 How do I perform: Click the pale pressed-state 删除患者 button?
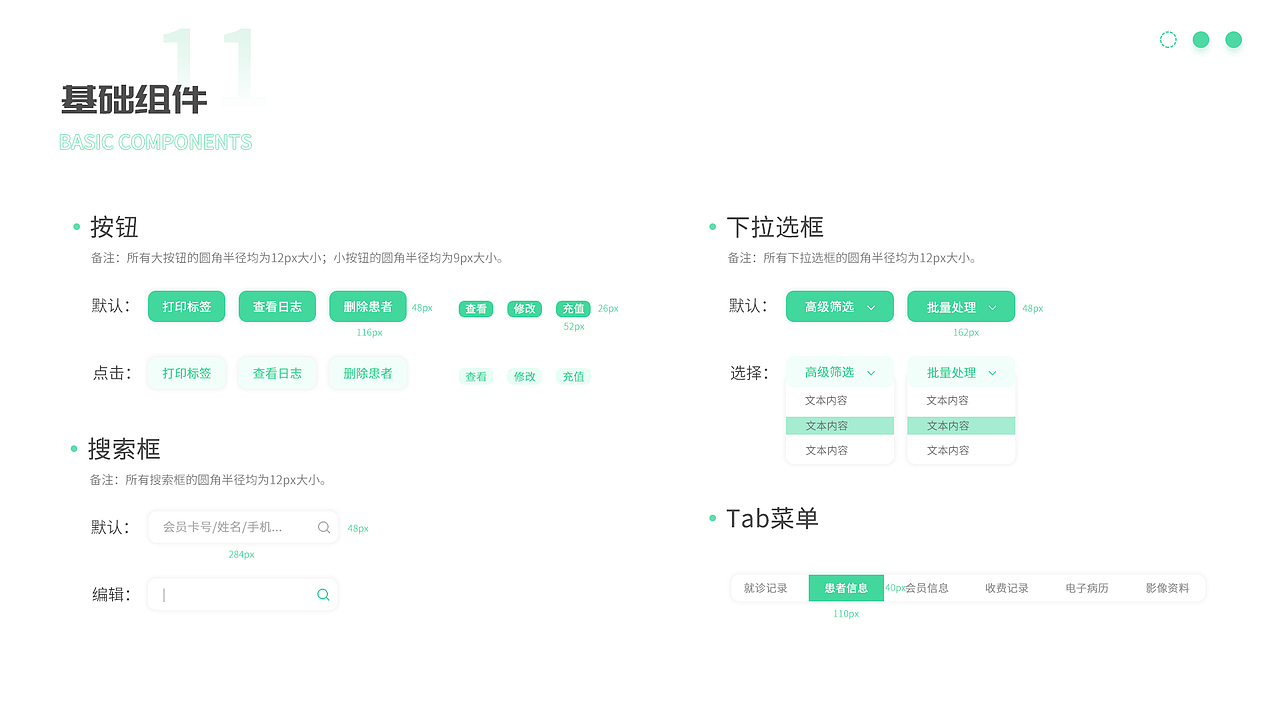point(368,373)
